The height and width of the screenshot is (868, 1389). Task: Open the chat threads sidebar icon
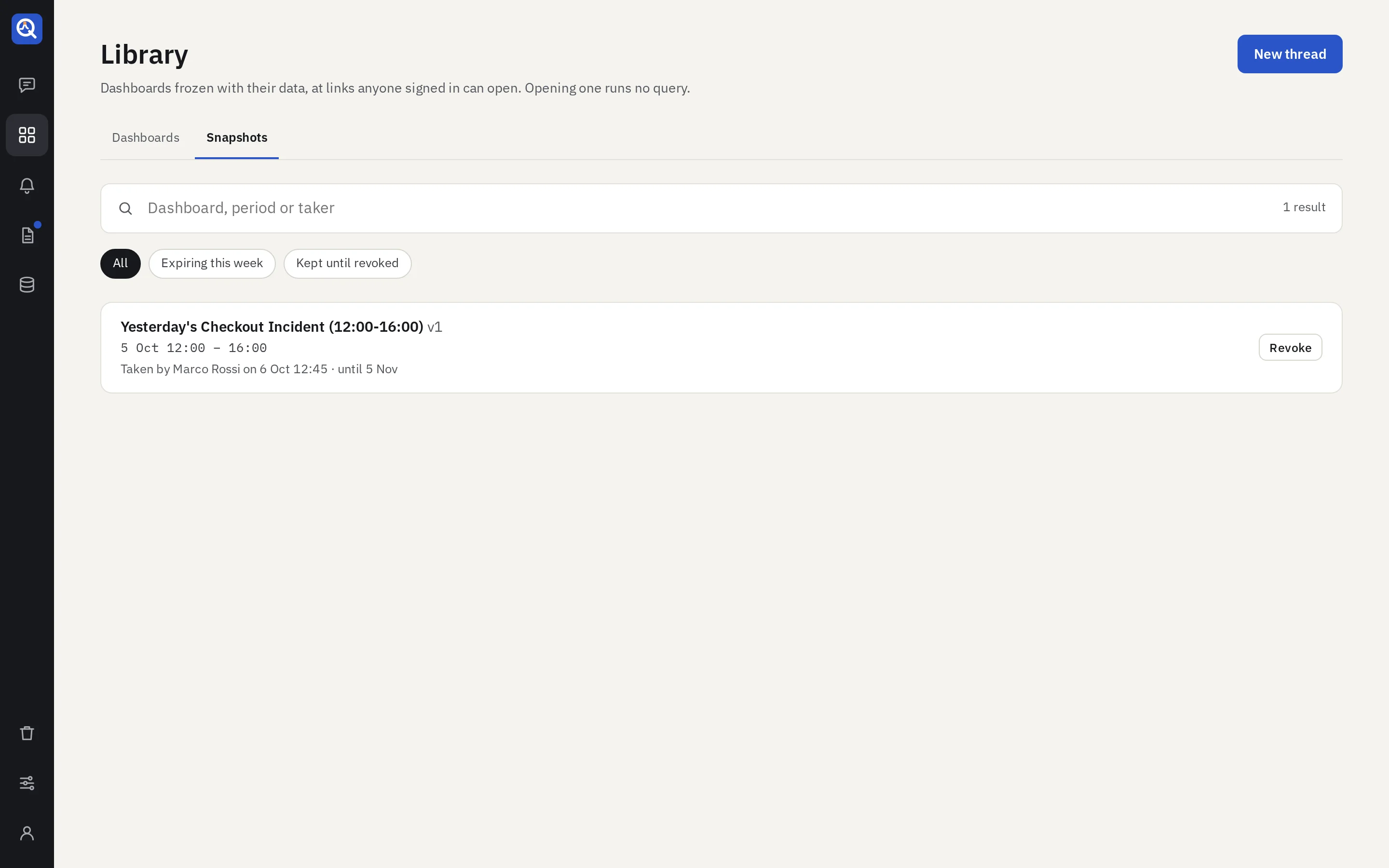[x=27, y=85]
